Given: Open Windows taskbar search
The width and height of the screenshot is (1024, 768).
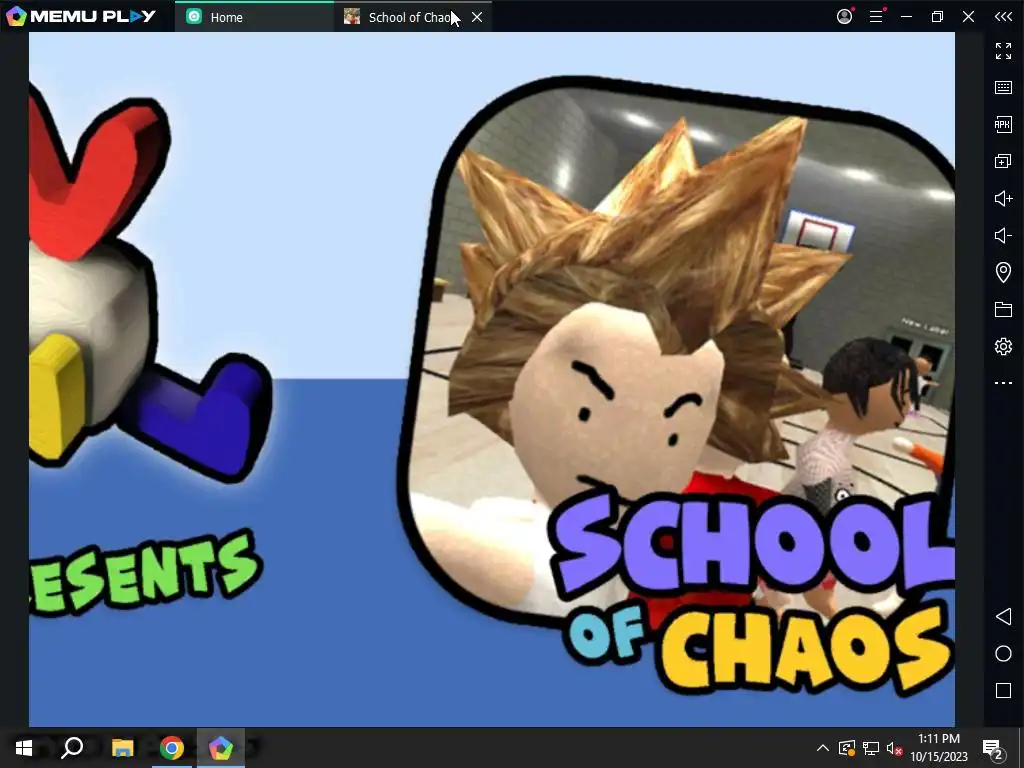Looking at the screenshot, I should (72, 748).
